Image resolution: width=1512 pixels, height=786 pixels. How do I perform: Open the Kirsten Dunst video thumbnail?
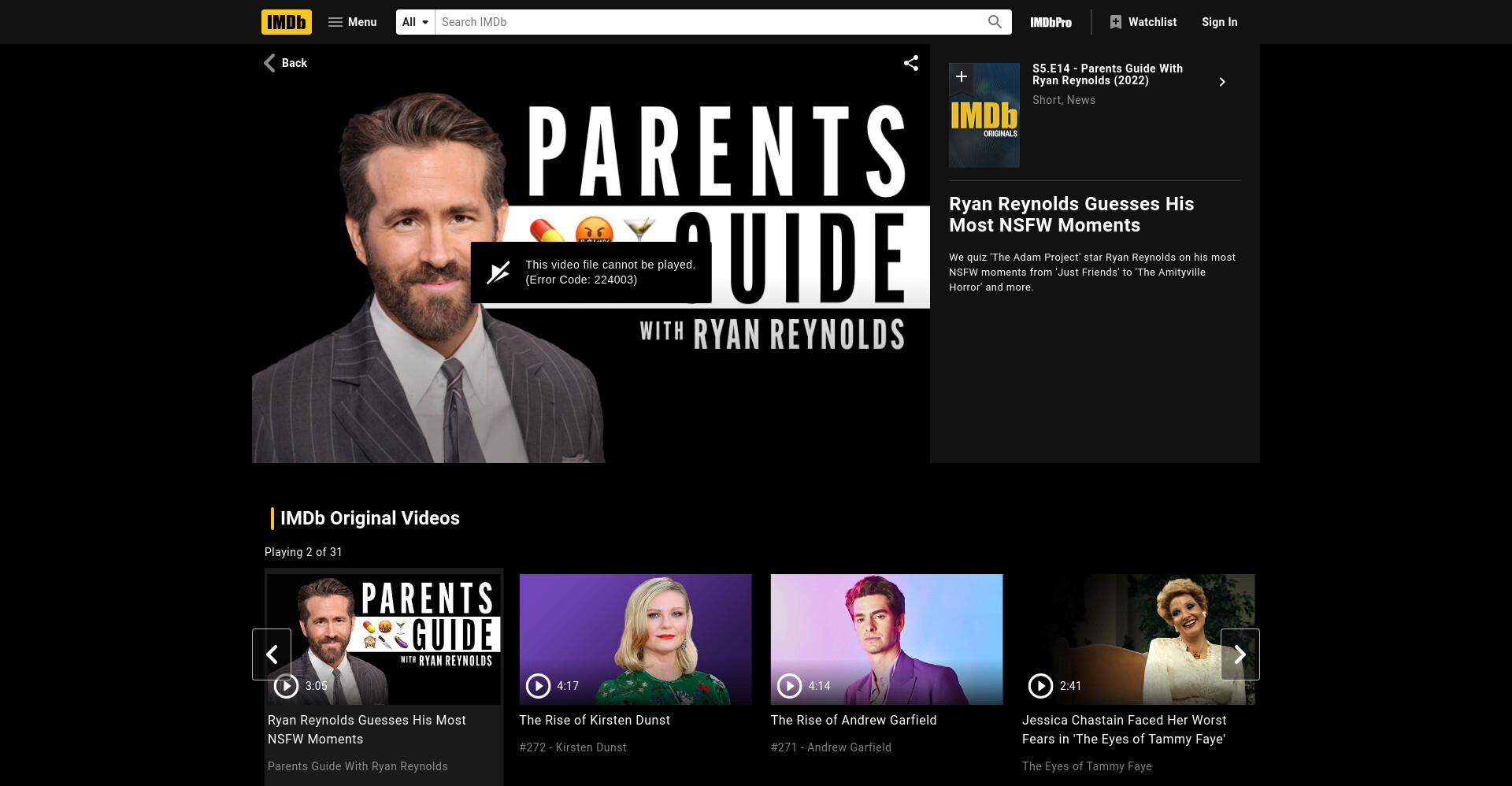pos(636,639)
